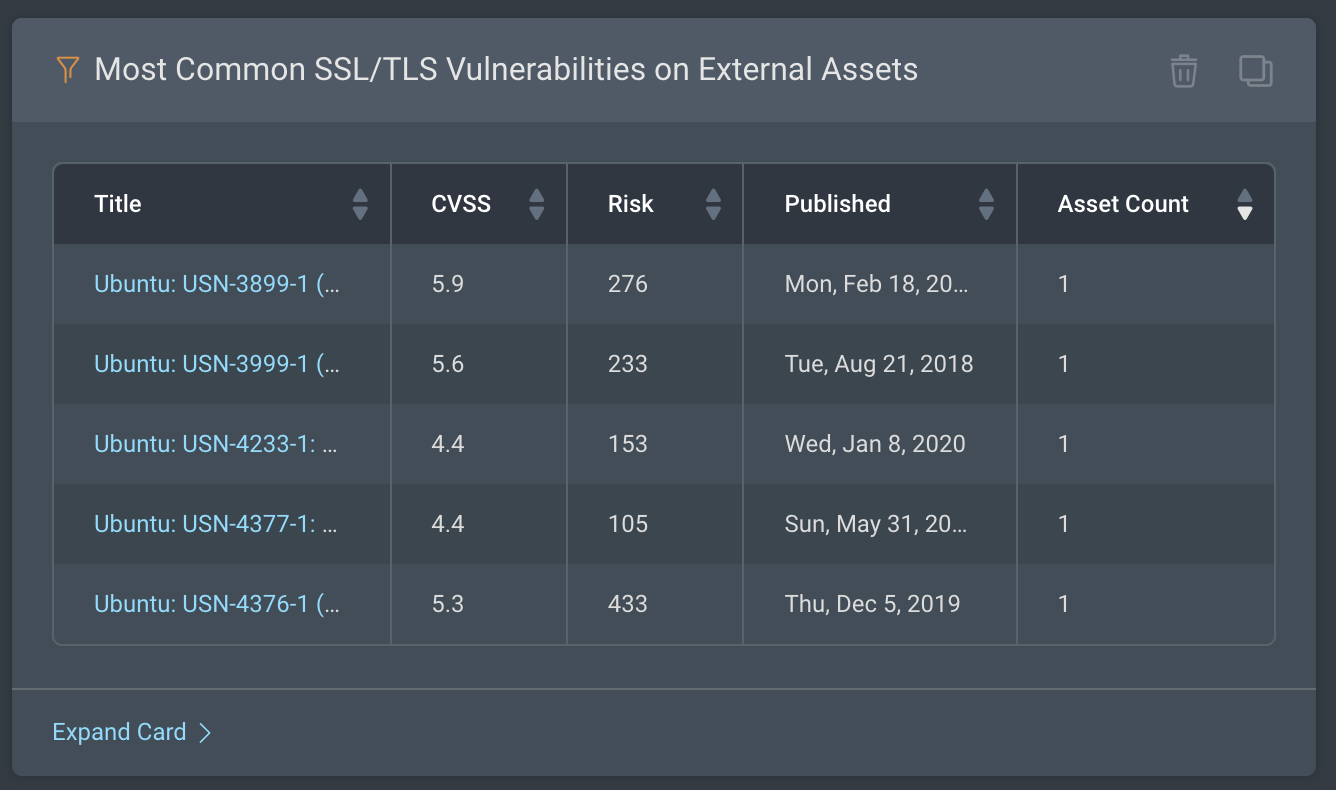
Task: Click the chevron next to Expand Card
Action: click(x=205, y=733)
